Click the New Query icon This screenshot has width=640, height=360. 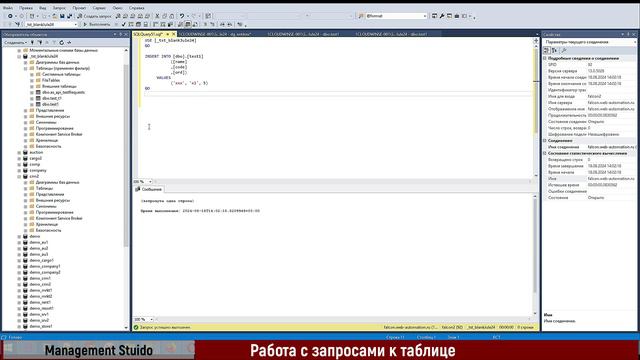point(80,16)
